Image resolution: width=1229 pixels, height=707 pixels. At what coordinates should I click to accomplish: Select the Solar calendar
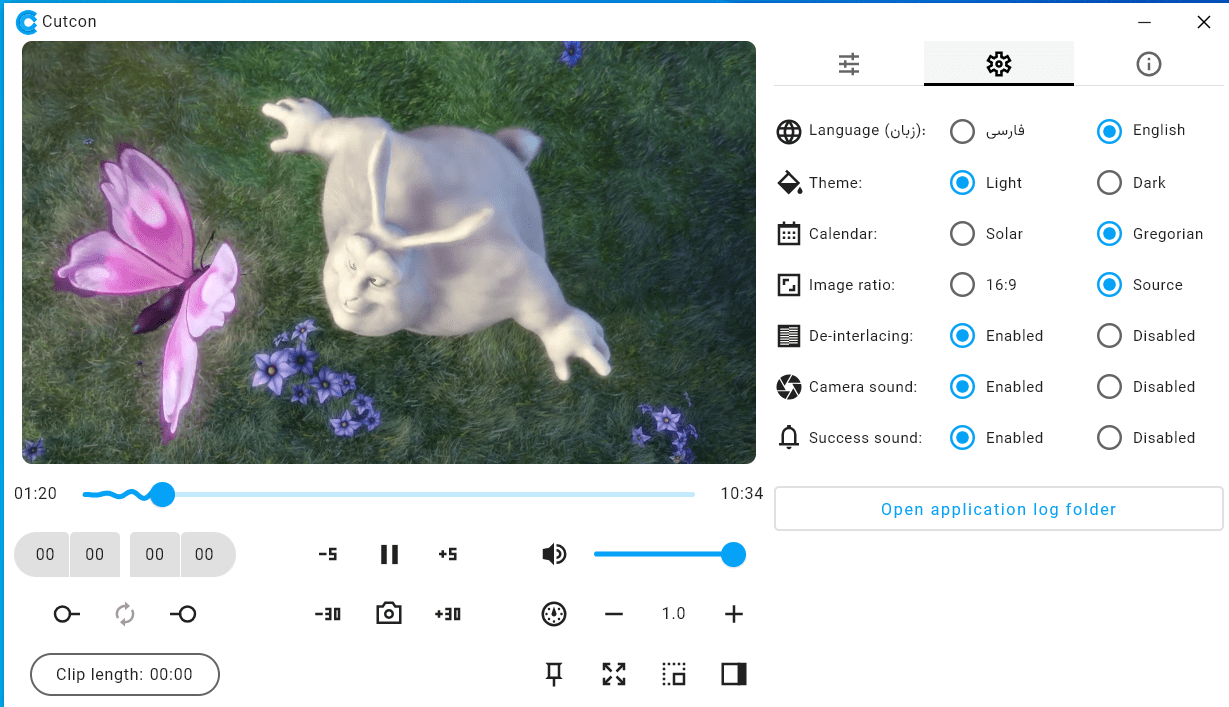point(962,234)
